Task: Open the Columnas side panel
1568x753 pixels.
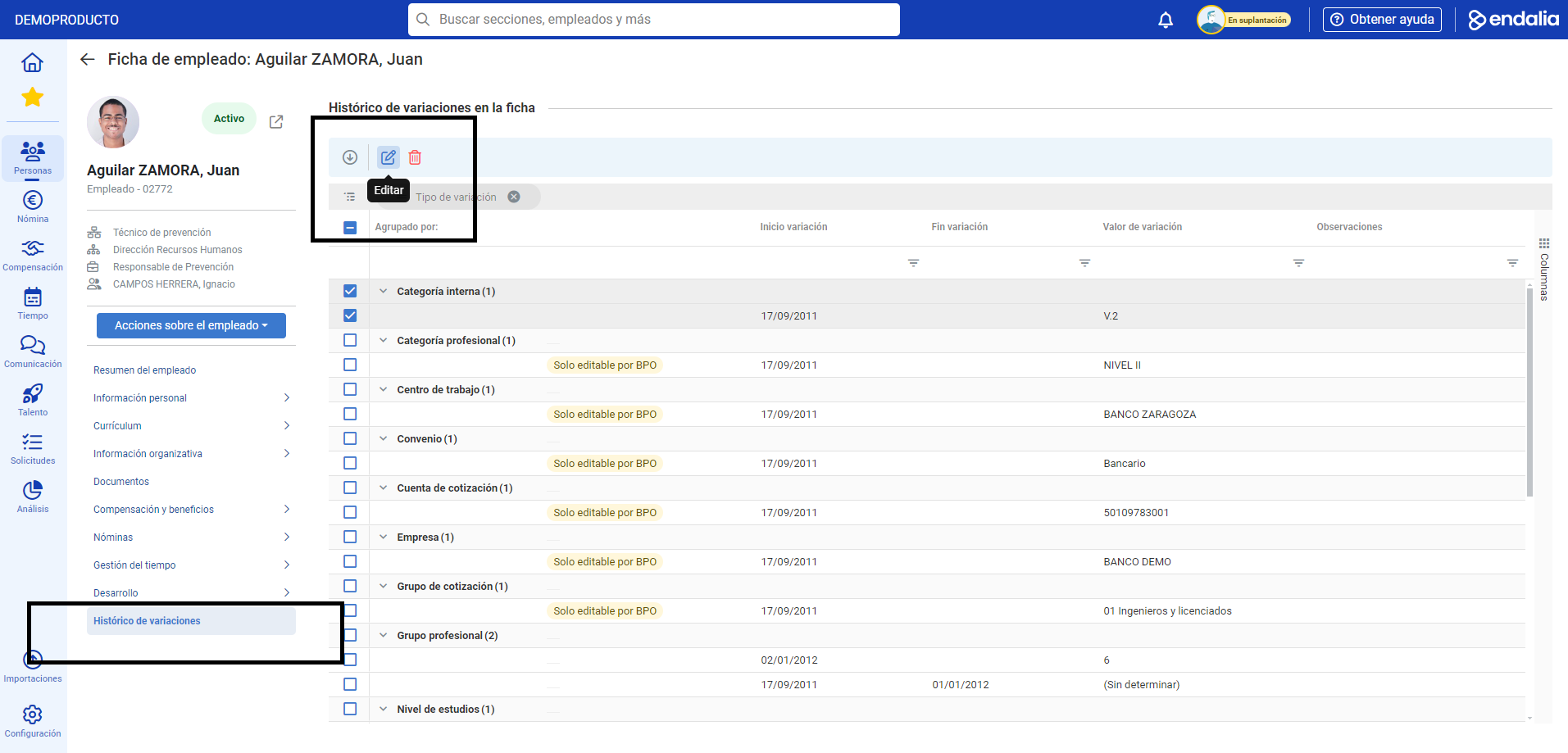Action: [x=1544, y=270]
